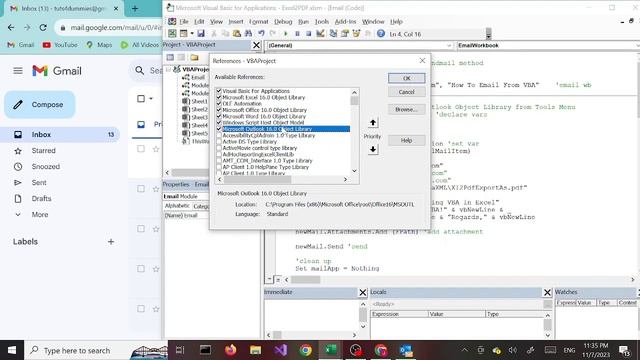Open the Gmail select-all dropdown arrow
This screenshot has width=640, height=360.
(x=151, y=98)
